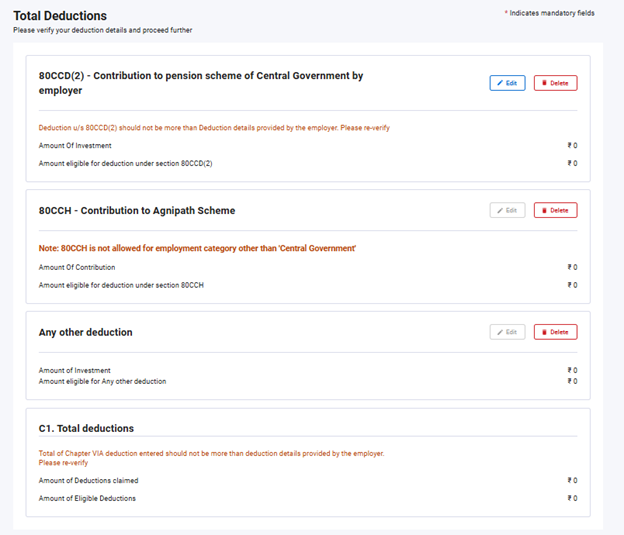Click 'Amount eligible for Any other deduction' label
Viewport: 624px width, 535px height.
(x=102, y=381)
